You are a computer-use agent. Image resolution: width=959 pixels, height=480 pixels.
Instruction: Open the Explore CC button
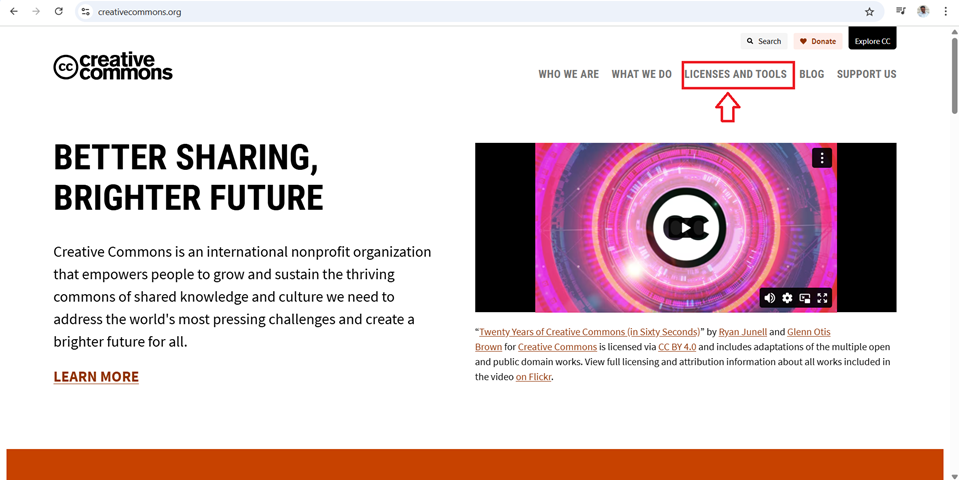click(x=872, y=39)
